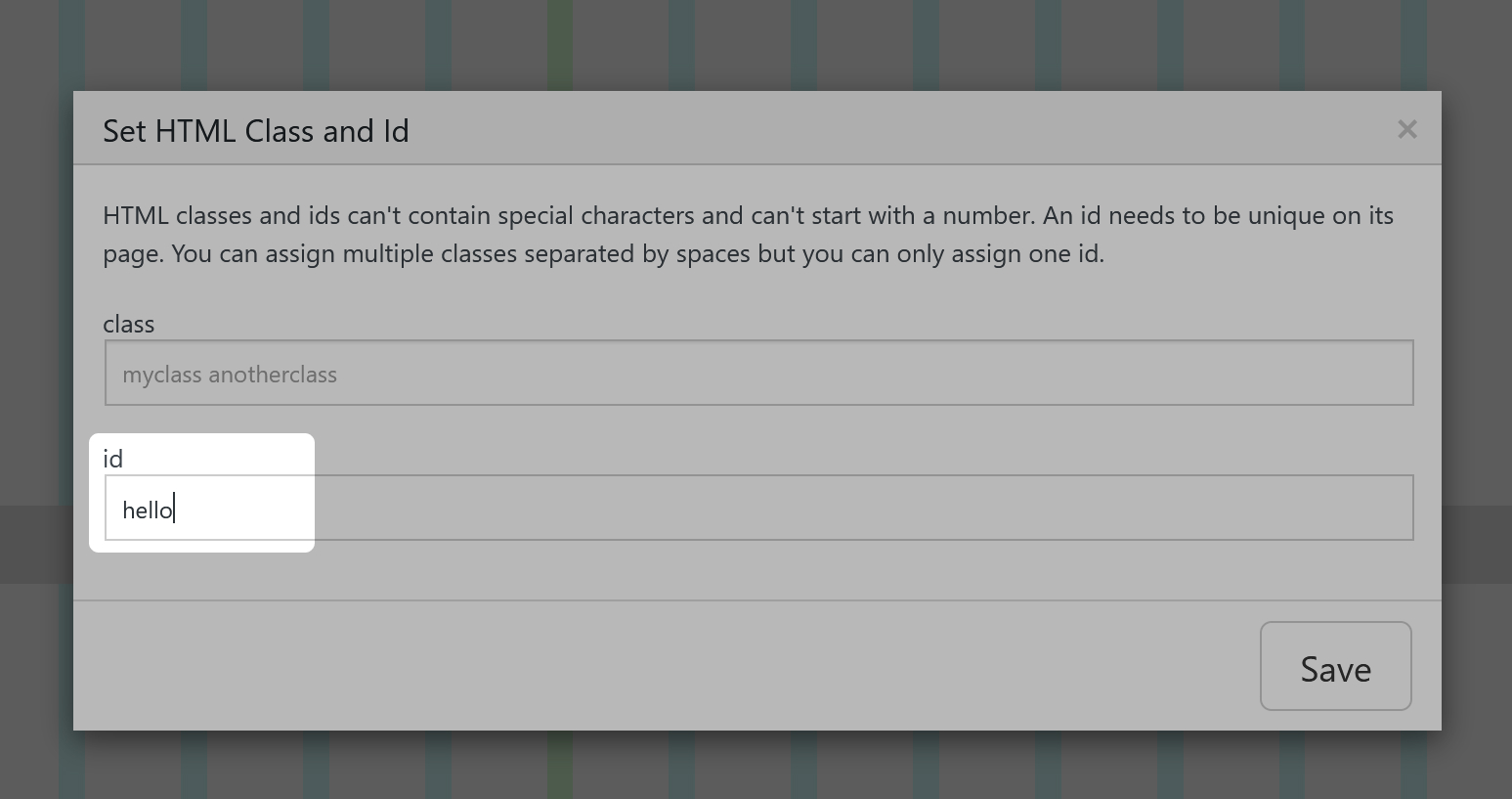The image size is (1512, 799).
Task: Click the "id" field label
Action: (113, 459)
